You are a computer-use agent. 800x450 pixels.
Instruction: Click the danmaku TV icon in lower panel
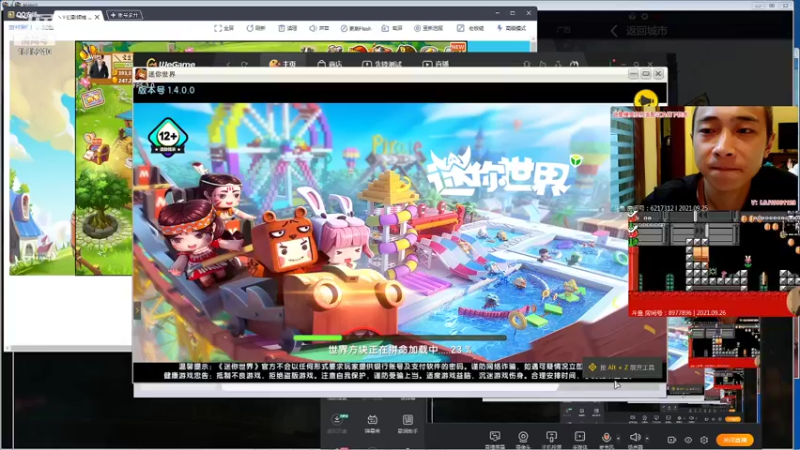click(372, 420)
